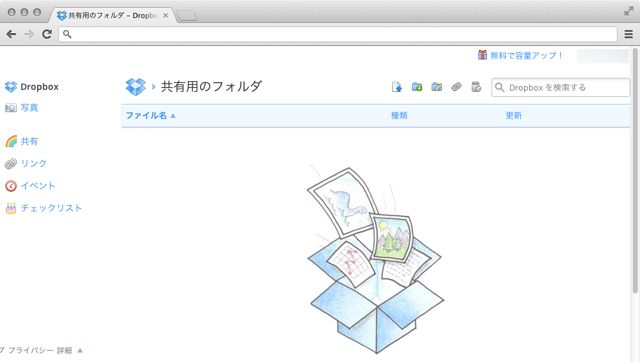This screenshot has height=363, width=640.
Task: Open the リンク links section
Action: click(34, 163)
